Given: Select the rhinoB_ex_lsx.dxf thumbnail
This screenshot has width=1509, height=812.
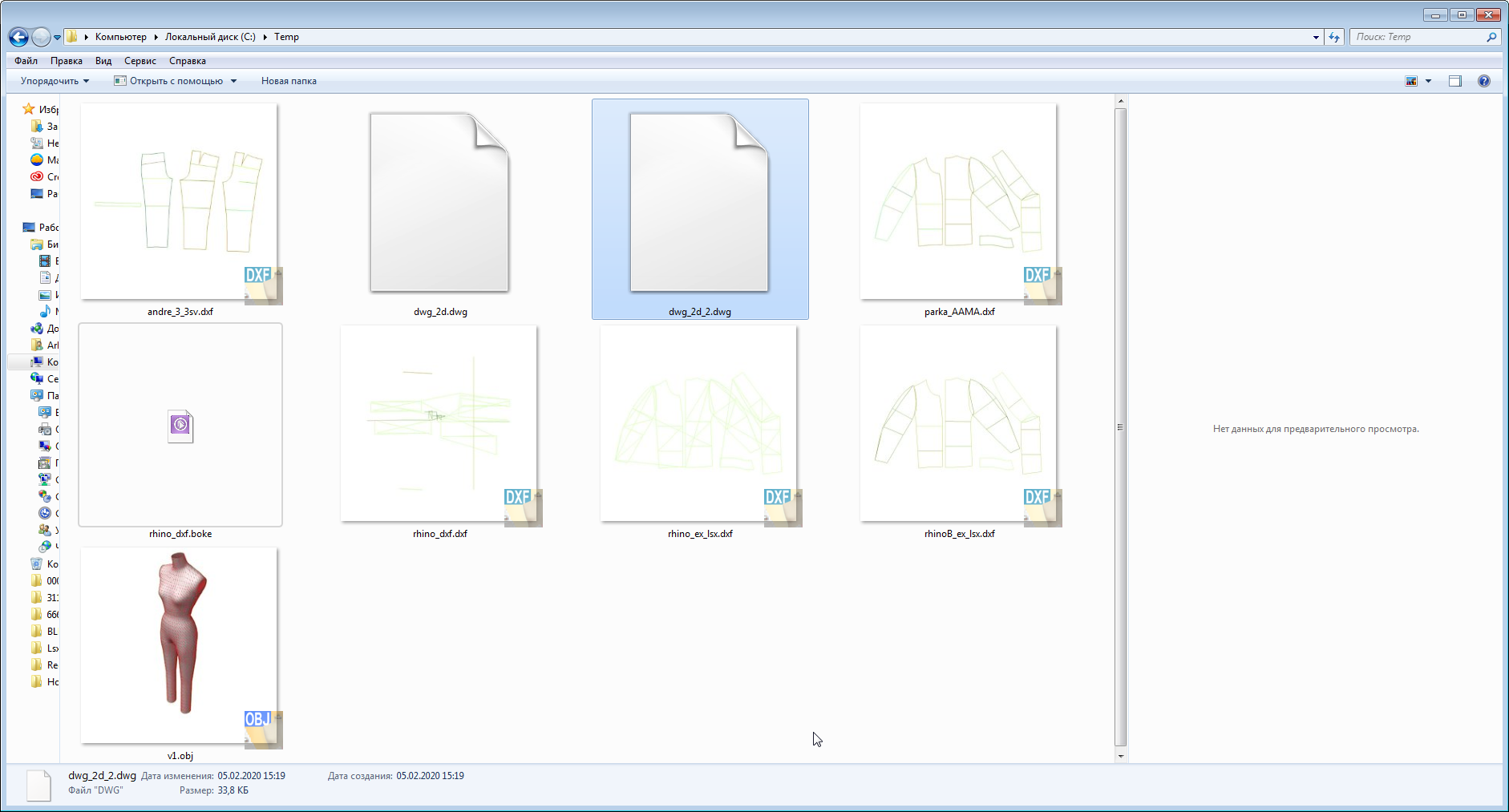Looking at the screenshot, I should pyautogui.click(x=959, y=424).
